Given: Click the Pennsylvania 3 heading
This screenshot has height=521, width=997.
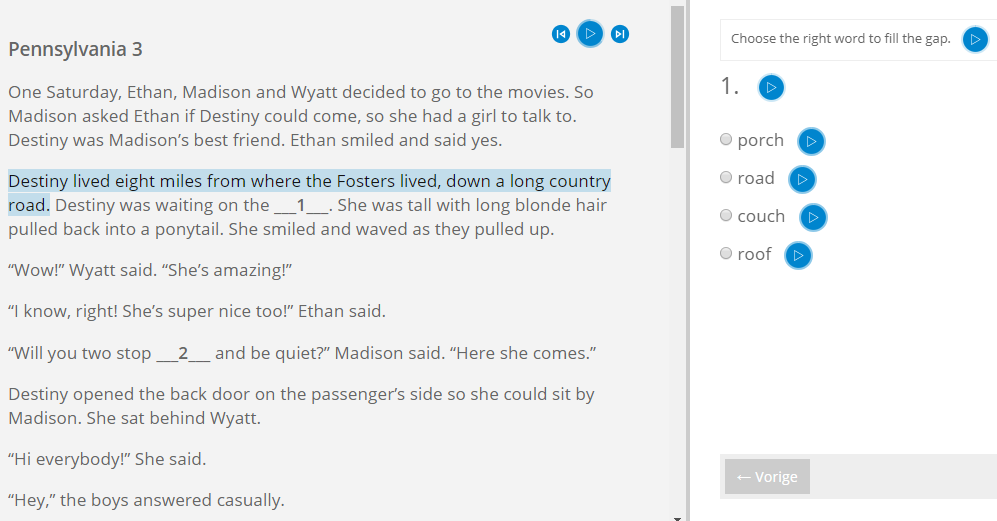Looking at the screenshot, I should [75, 50].
